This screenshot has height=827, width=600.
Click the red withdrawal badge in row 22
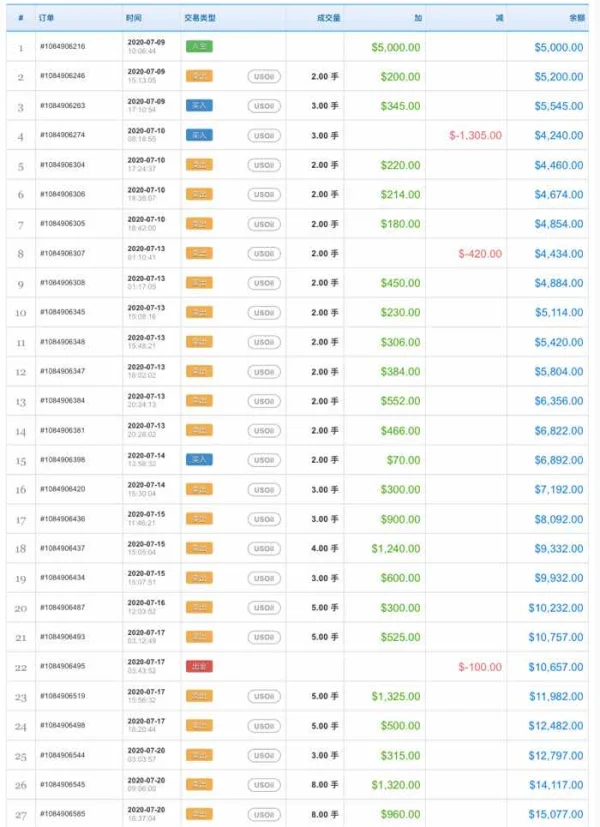(x=199, y=666)
